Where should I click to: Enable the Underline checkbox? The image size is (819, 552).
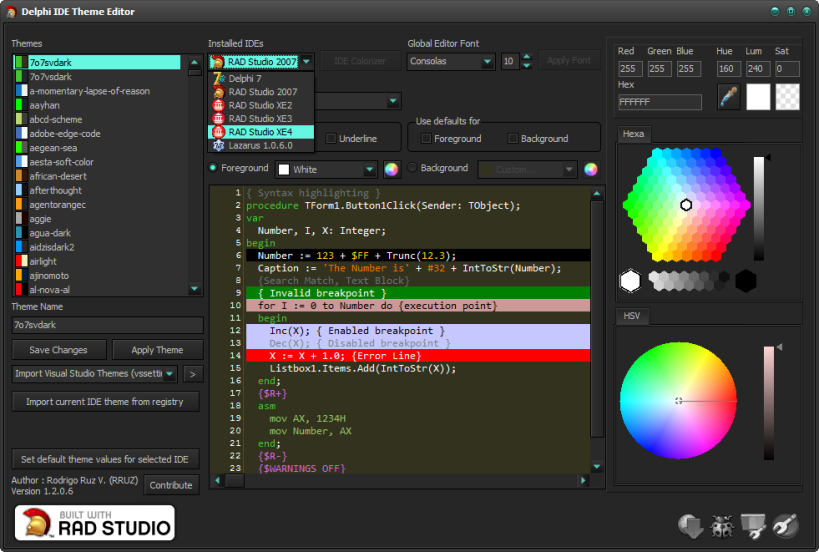coord(330,139)
